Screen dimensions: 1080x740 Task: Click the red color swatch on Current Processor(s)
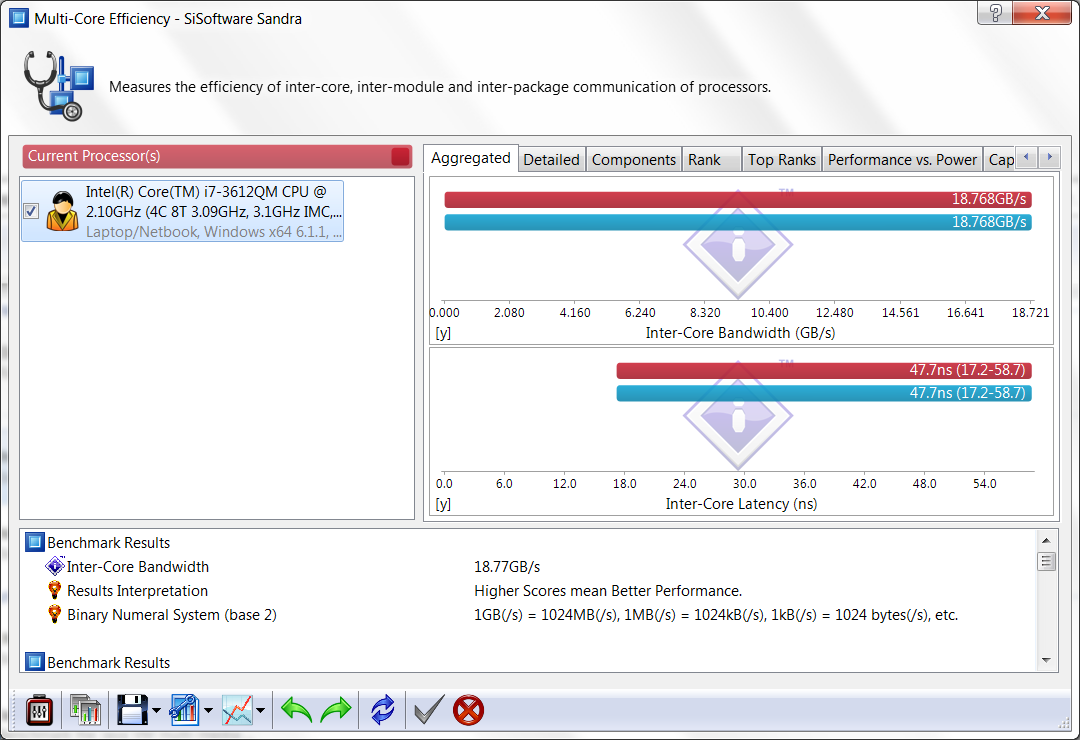400,156
